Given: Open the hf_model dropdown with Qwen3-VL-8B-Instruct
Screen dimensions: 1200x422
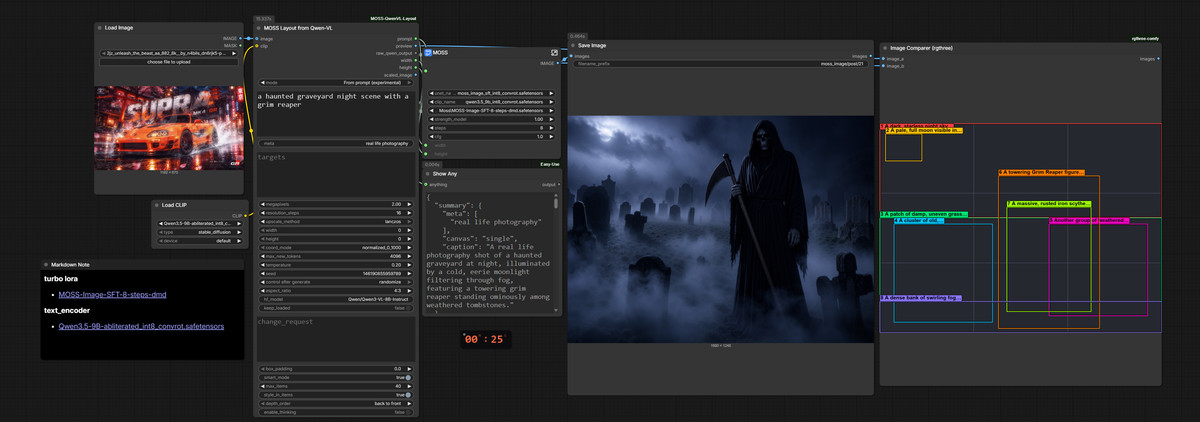Looking at the screenshot, I should [x=335, y=299].
